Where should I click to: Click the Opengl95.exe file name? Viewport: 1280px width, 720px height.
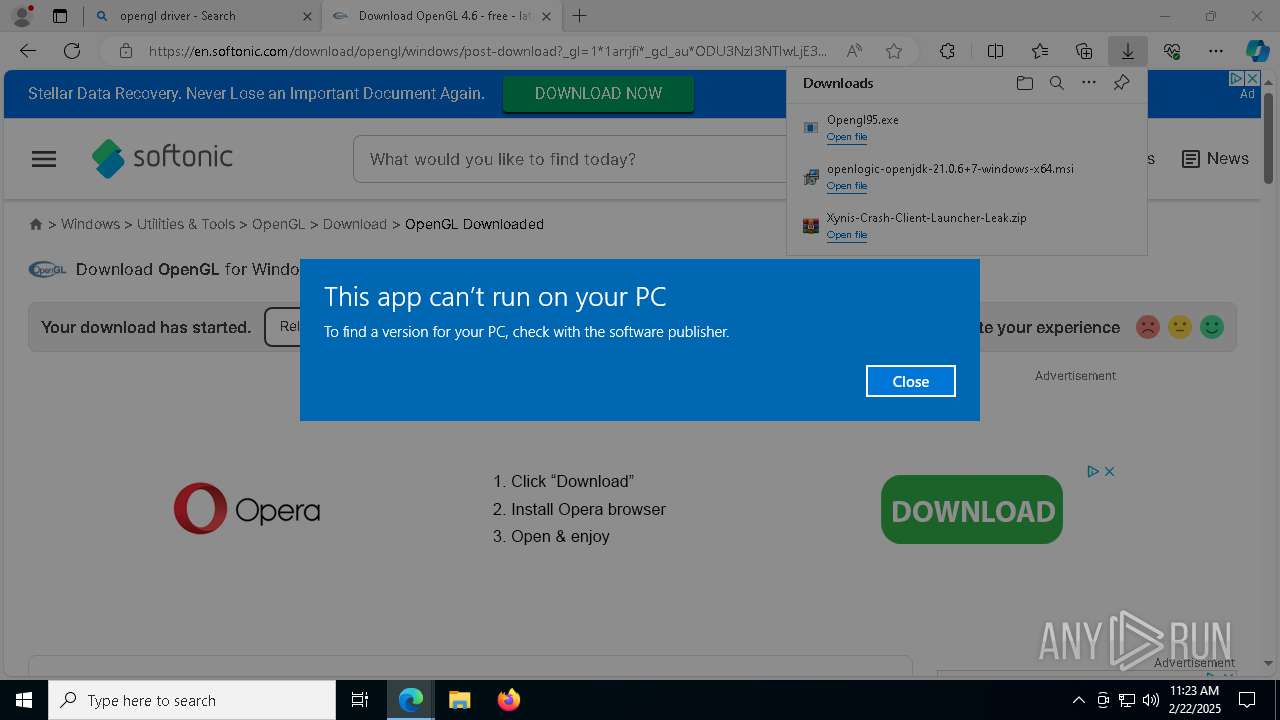(862, 120)
